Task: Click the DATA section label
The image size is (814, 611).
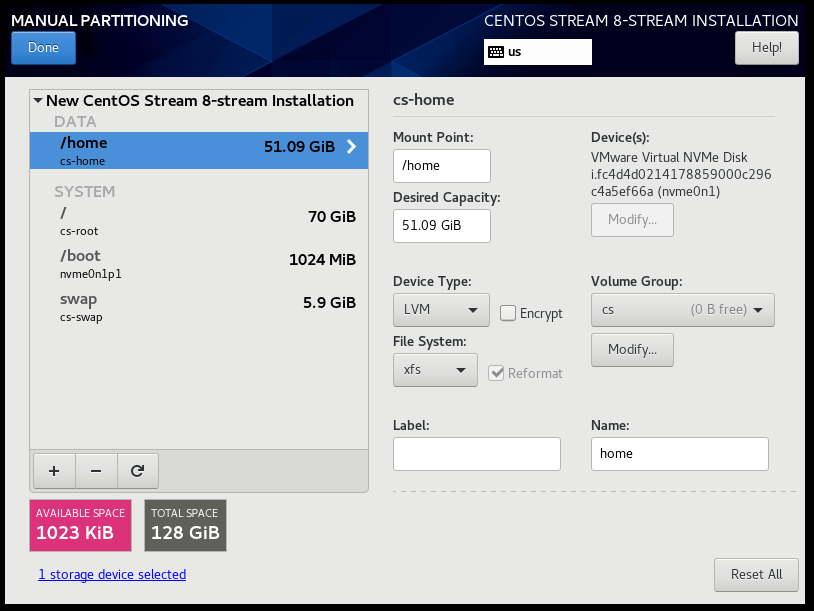Action: pos(75,121)
